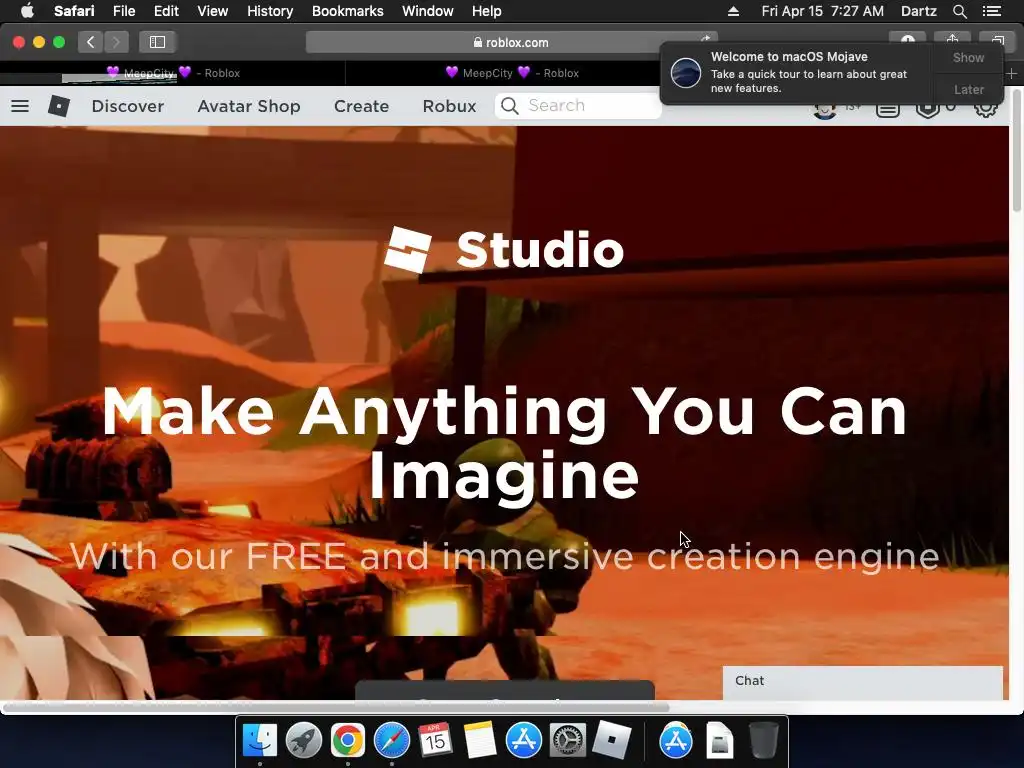Image resolution: width=1024 pixels, height=768 pixels.
Task: Launch Google Chrome from the Dock
Action: (347, 740)
